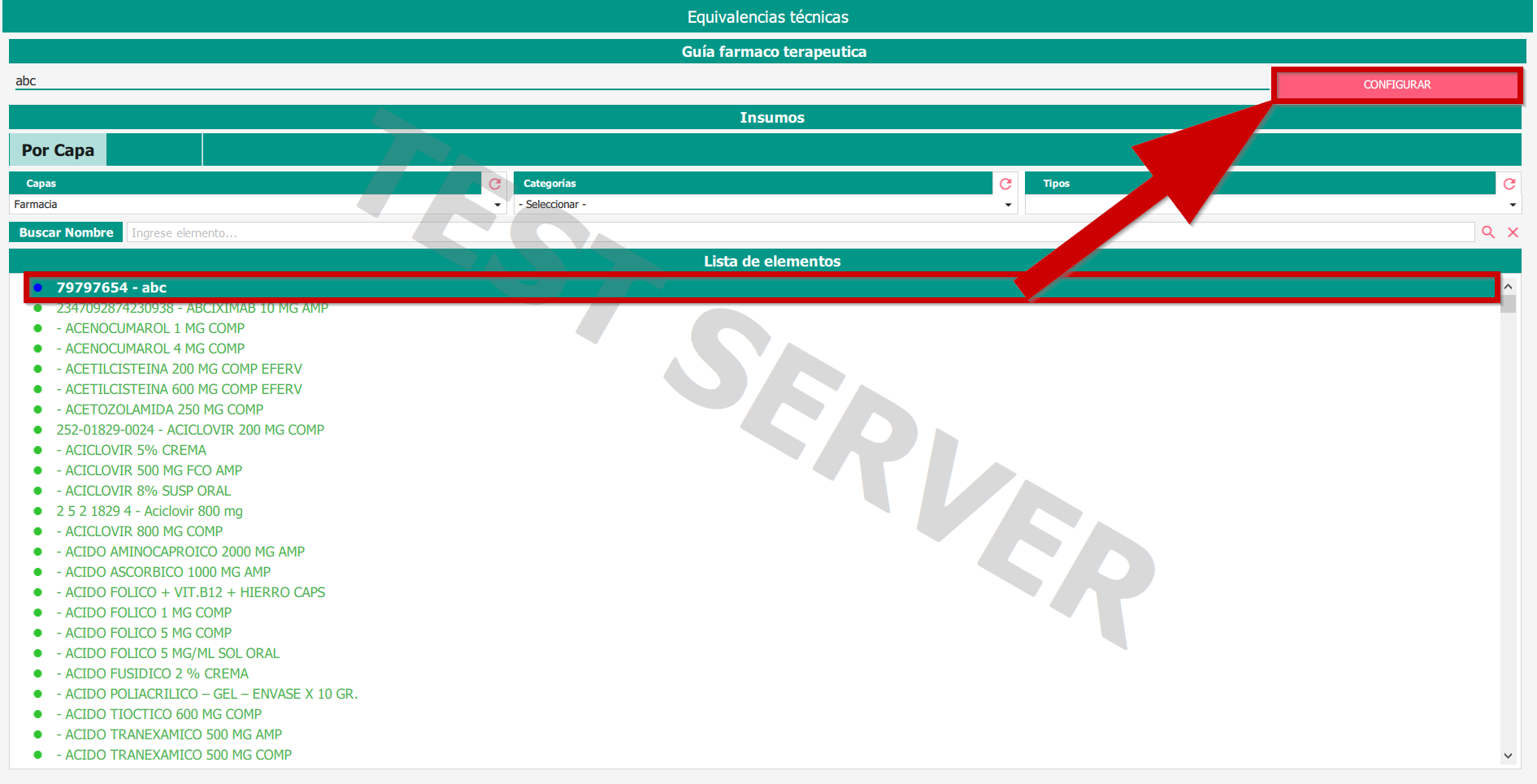Click the green bullet beside ABCIXIMAB 10 MG AMP

(38, 308)
